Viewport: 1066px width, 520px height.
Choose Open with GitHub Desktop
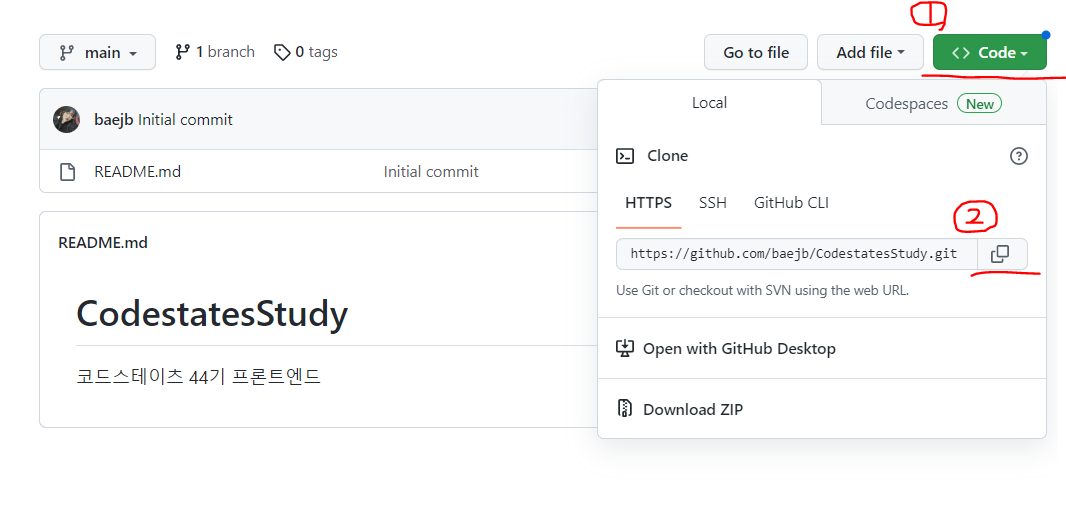[x=822, y=349]
